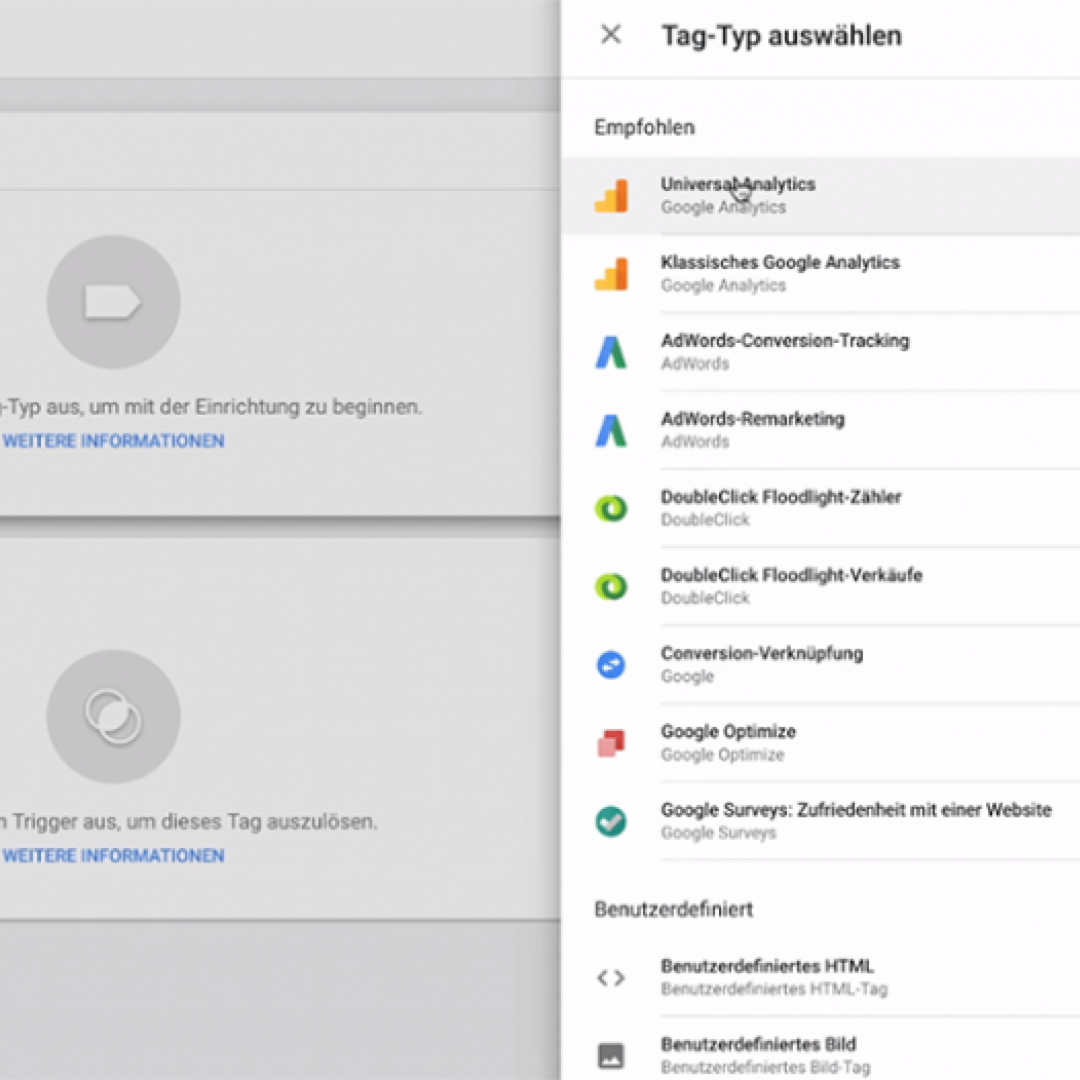Click the text about Einrichtung zu beginnen

click(x=211, y=407)
